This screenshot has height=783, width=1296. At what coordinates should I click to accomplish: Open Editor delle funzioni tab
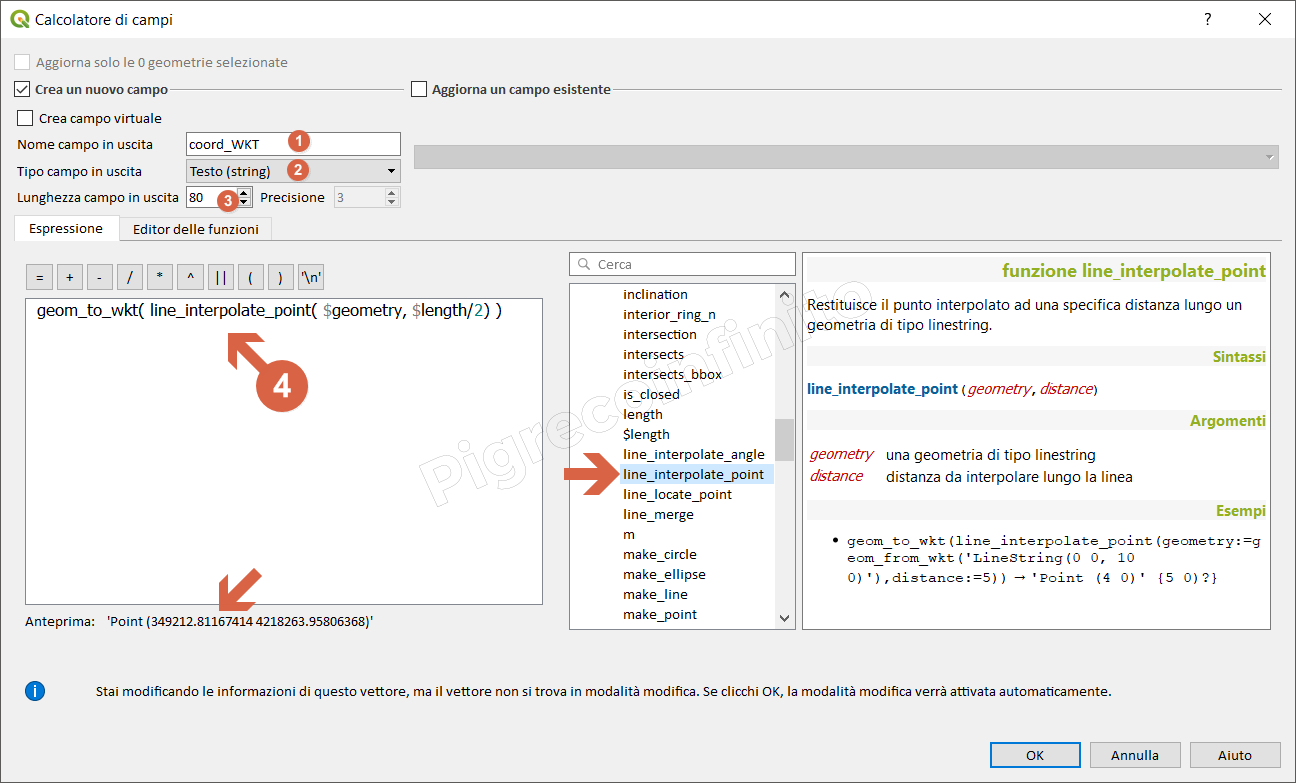(196, 229)
